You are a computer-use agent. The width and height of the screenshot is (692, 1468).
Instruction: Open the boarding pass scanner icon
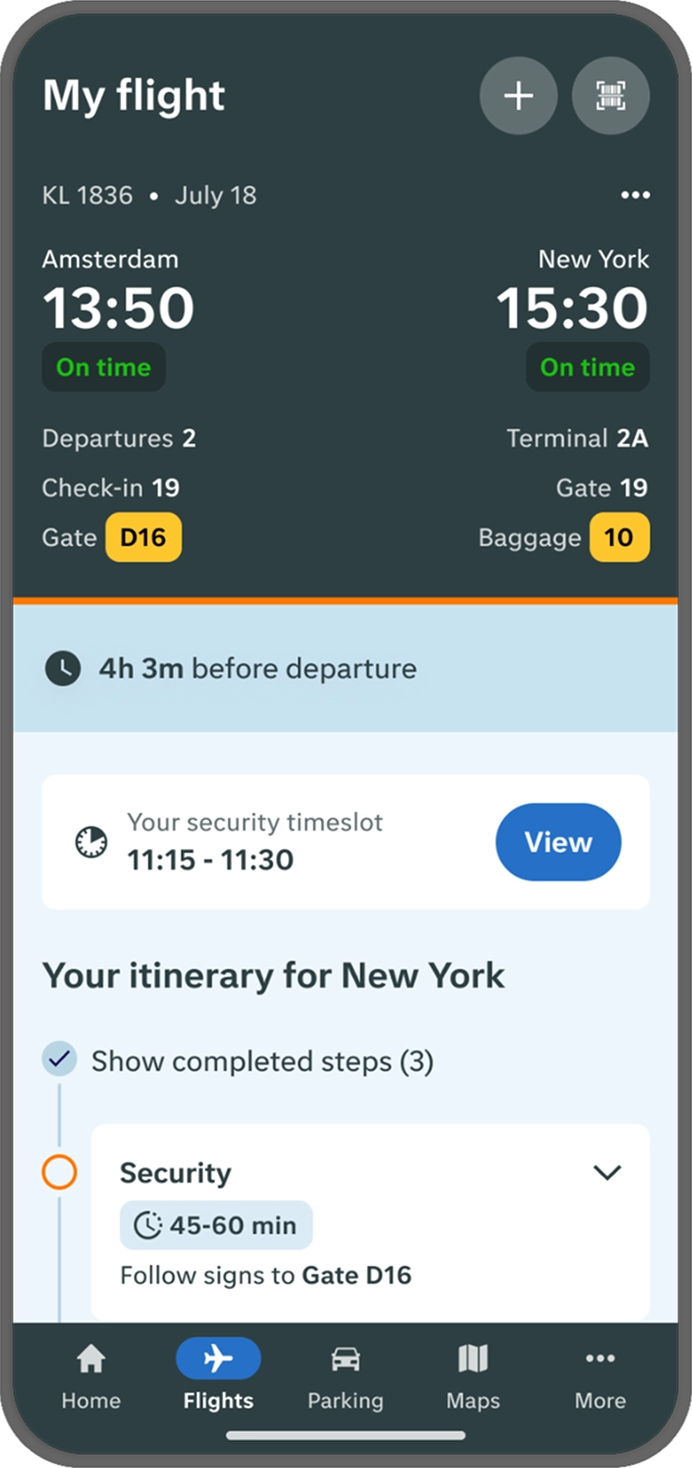(x=610, y=96)
